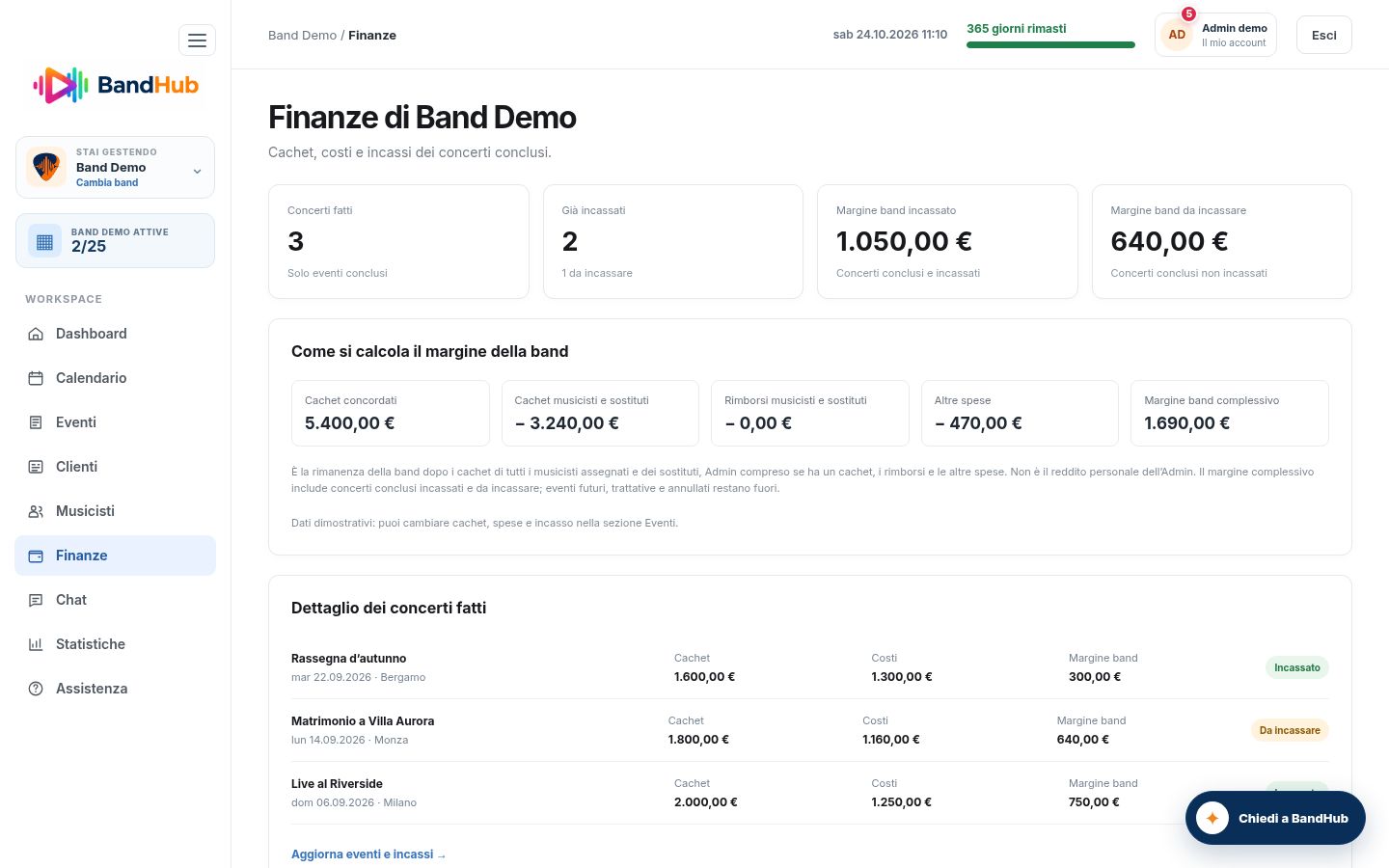Navigate to Statistiche
1389x868 pixels.
(x=115, y=644)
